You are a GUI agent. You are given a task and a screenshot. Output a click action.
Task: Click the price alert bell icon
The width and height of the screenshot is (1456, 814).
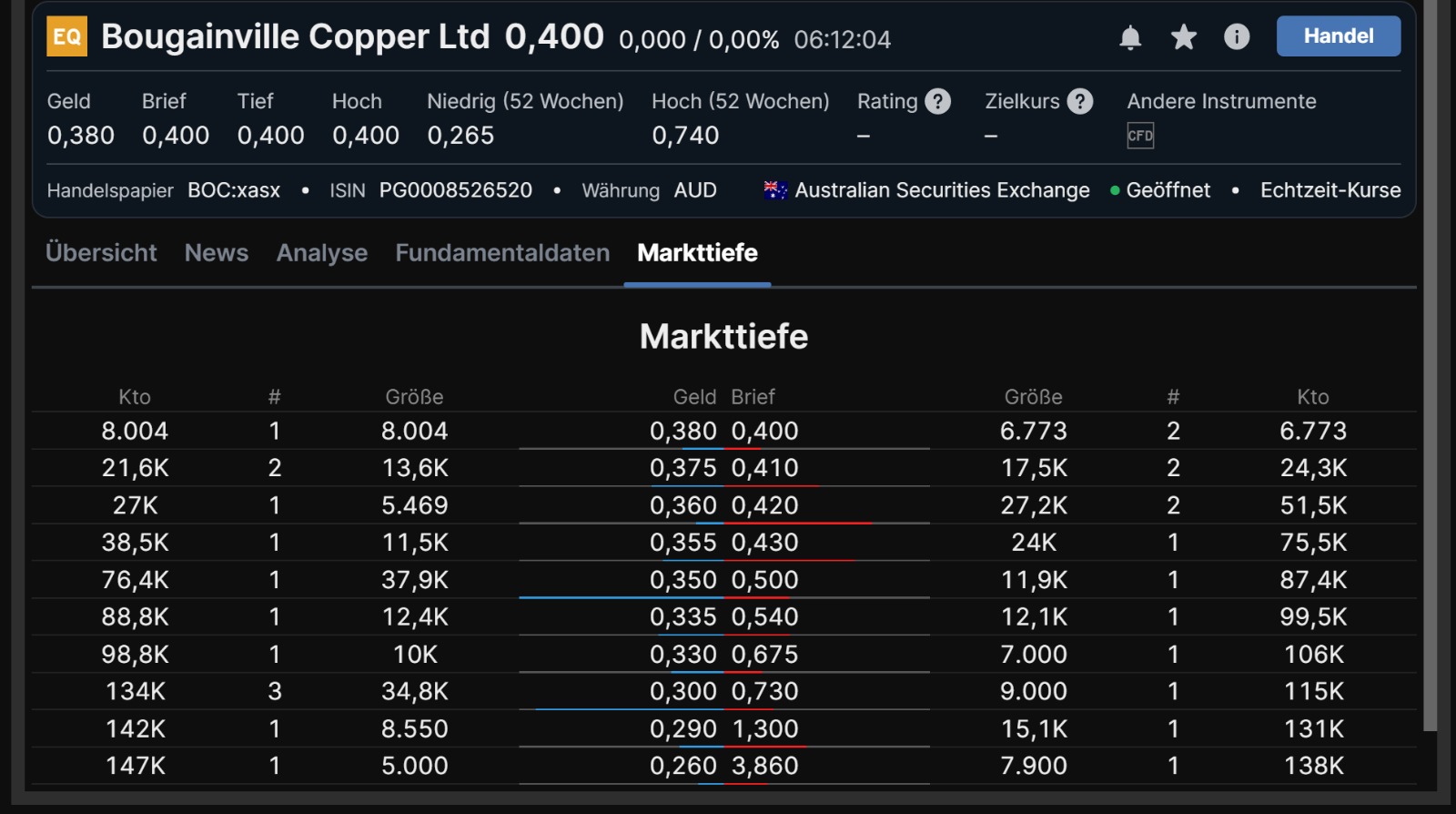pos(1130,37)
